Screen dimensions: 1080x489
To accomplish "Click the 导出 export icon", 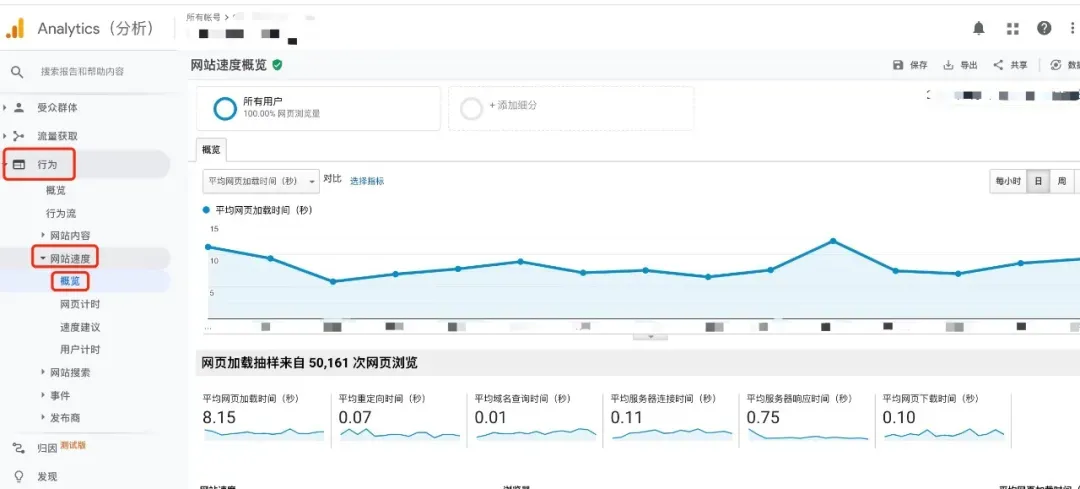I will coord(948,65).
